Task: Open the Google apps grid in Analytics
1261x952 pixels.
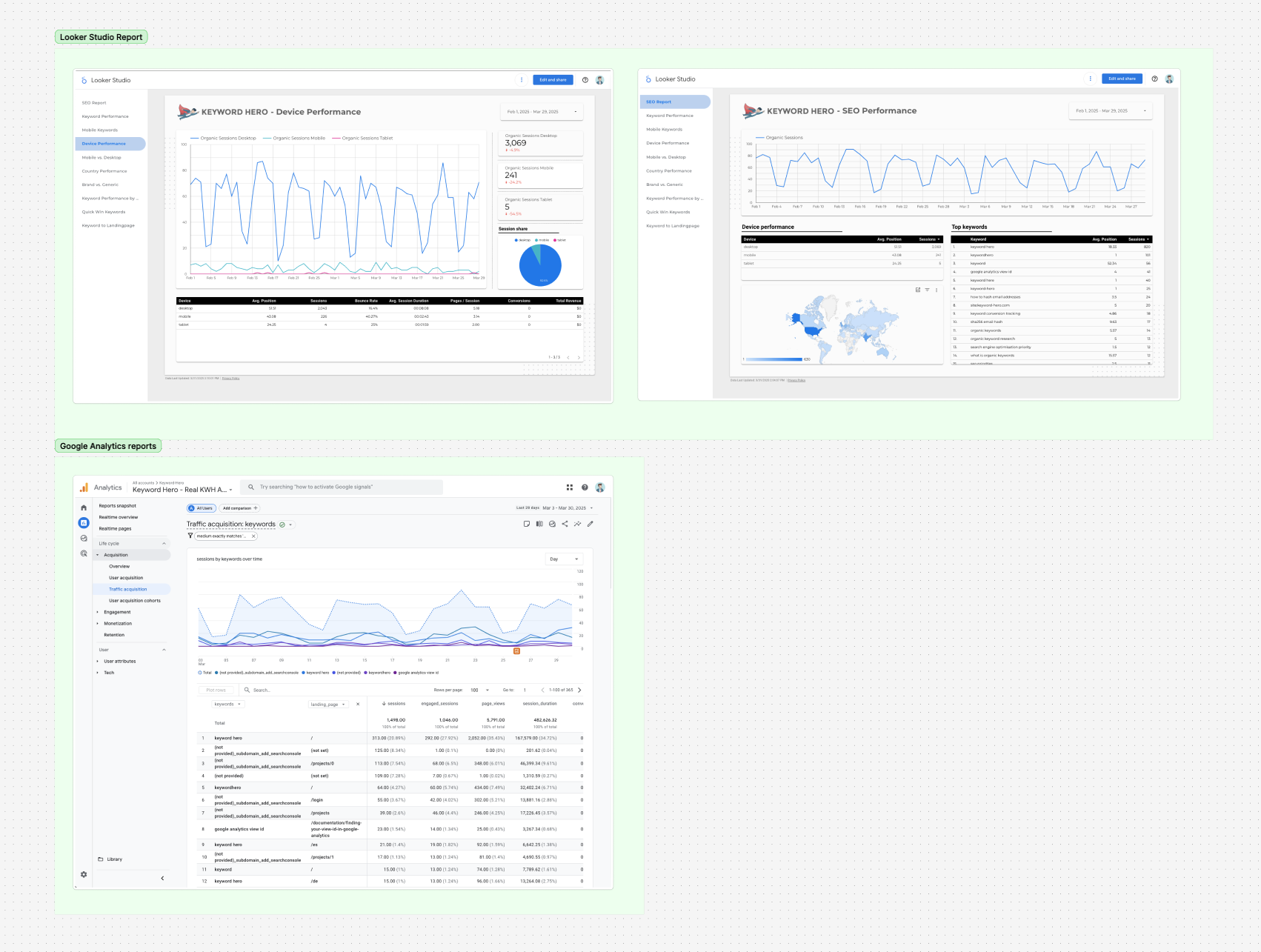Action: click(570, 487)
